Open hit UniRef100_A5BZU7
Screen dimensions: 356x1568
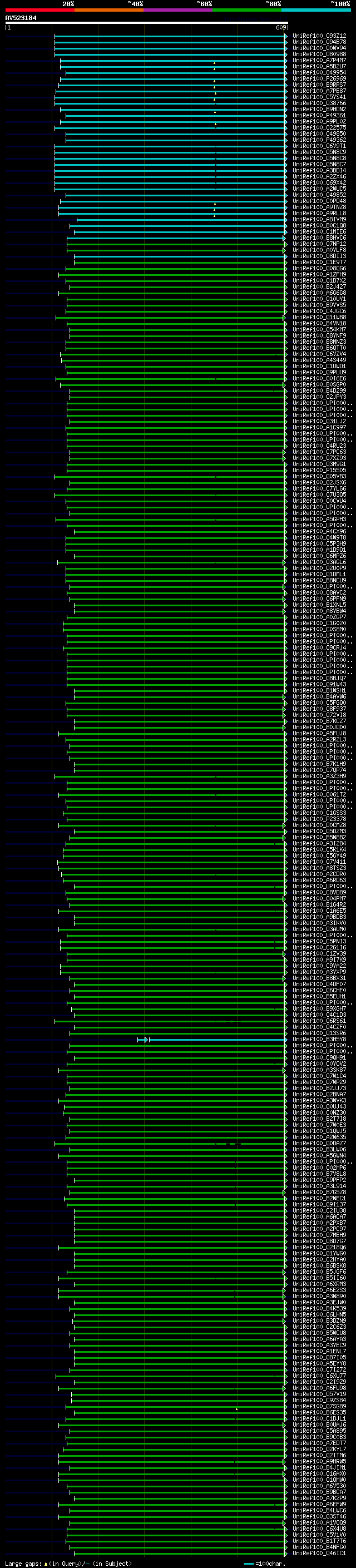point(319,66)
